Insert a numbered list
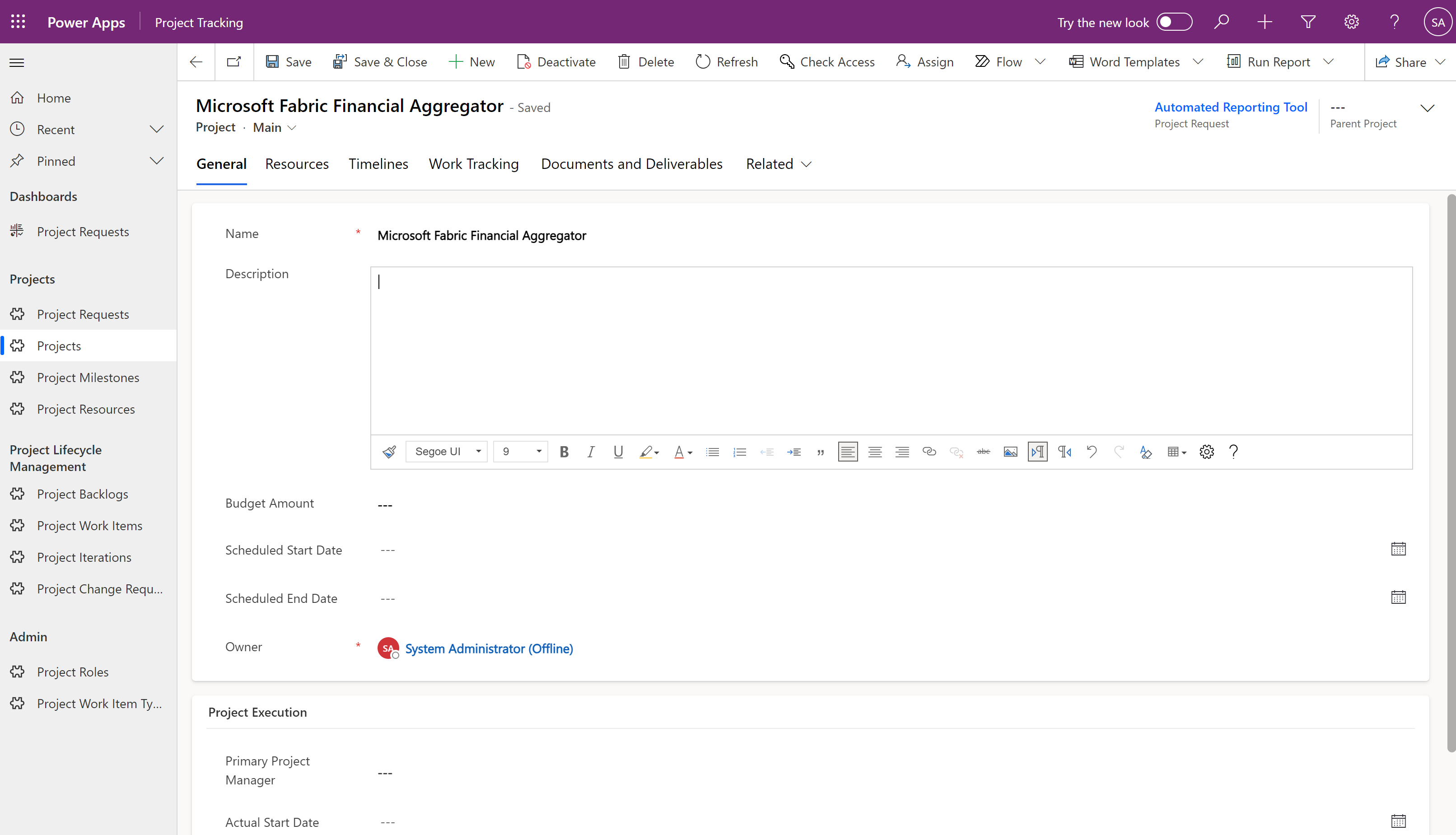The height and width of the screenshot is (835, 1456). click(x=740, y=452)
